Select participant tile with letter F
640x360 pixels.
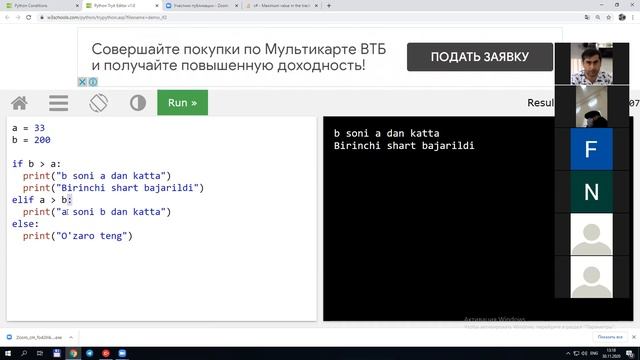(x=591, y=149)
